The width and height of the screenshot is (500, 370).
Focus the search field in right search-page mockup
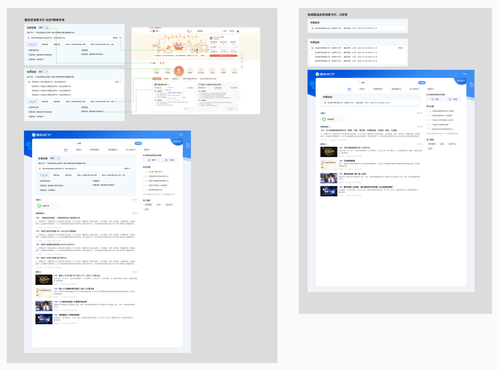point(388,82)
